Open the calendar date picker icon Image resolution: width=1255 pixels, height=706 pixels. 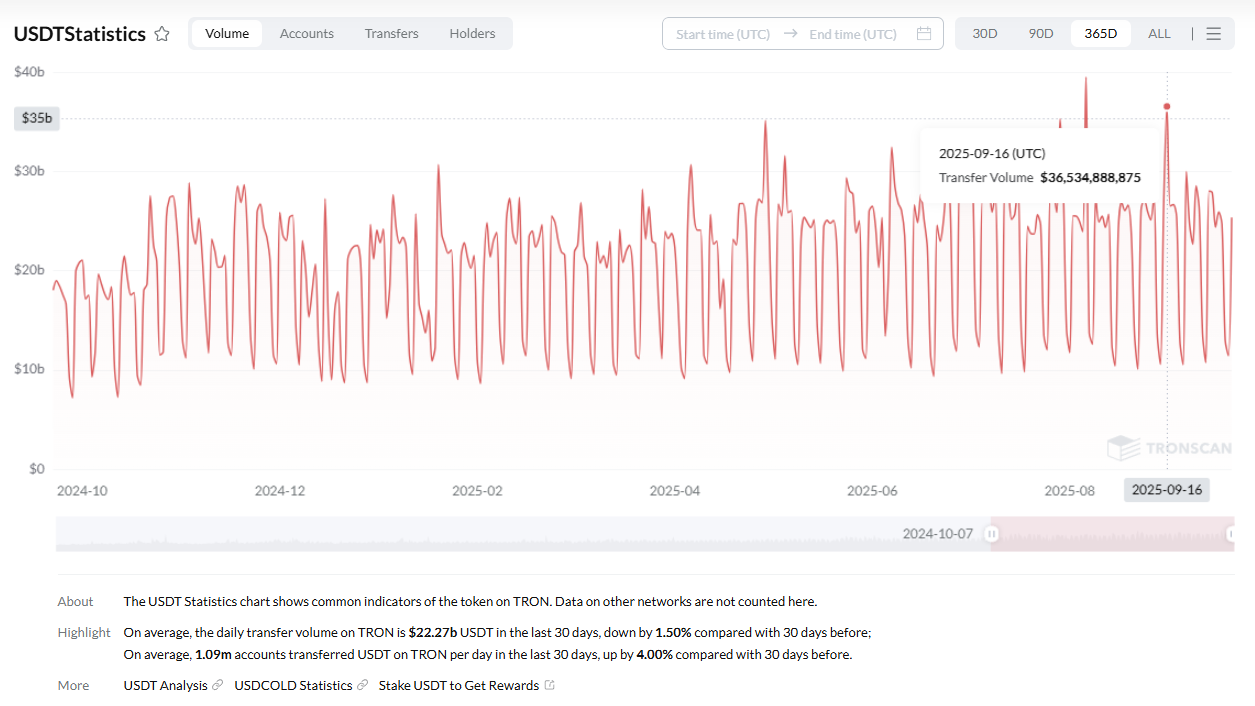(924, 34)
